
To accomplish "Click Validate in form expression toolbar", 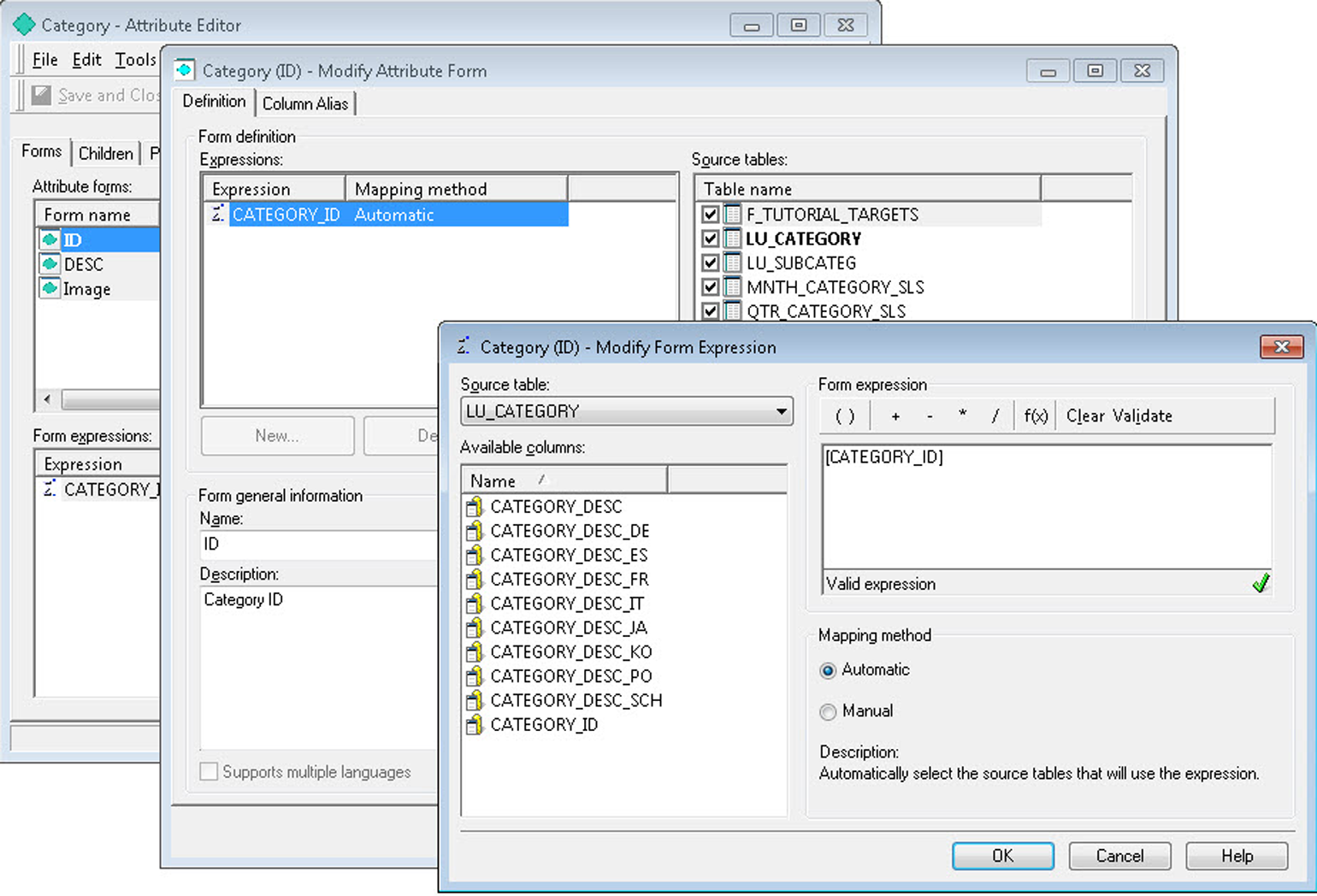I will (x=1143, y=416).
